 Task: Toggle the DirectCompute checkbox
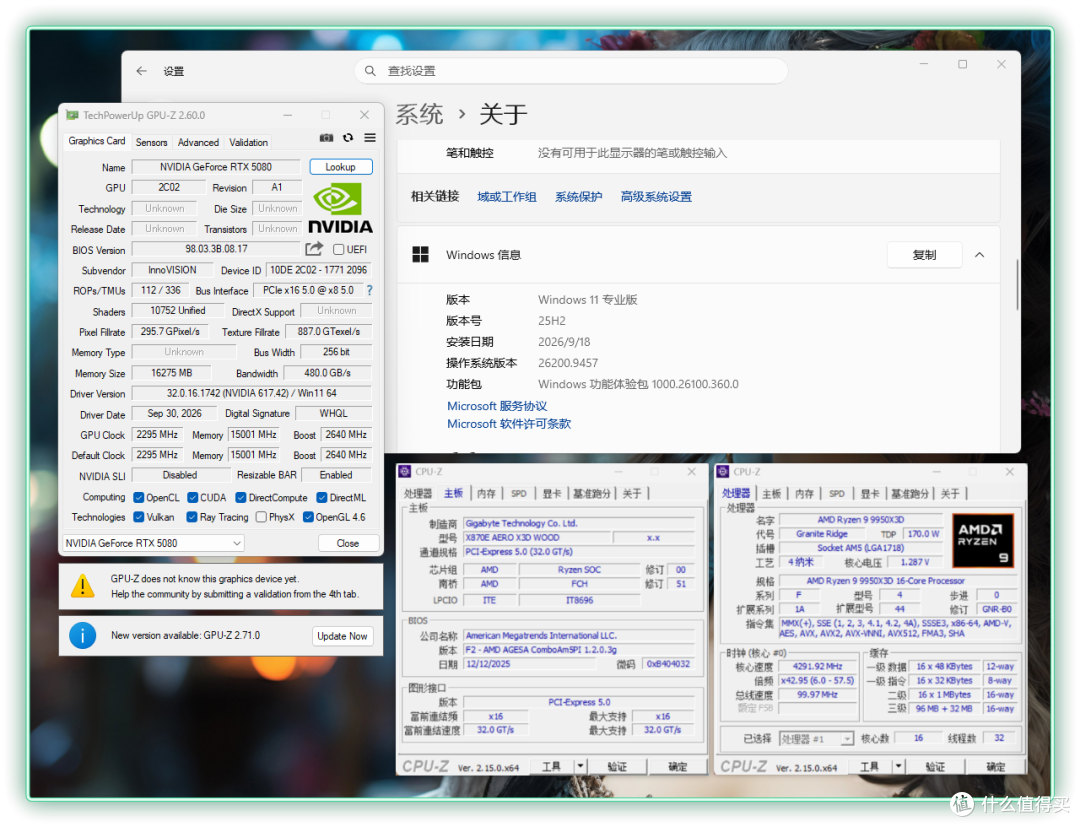241,497
